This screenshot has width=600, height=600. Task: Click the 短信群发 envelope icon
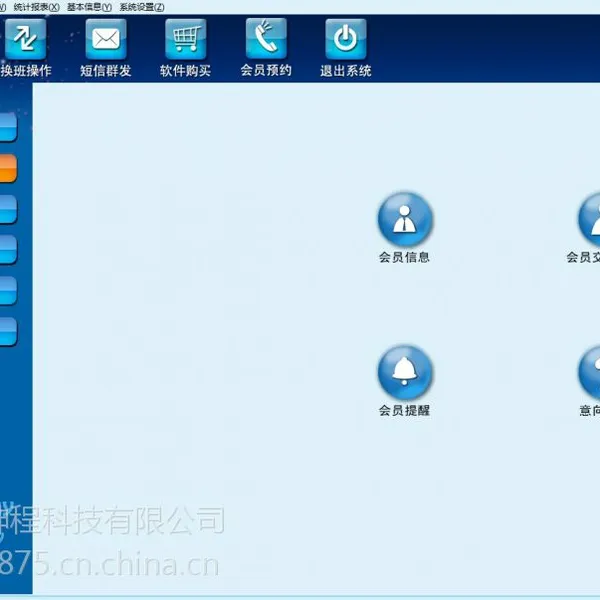(106, 39)
